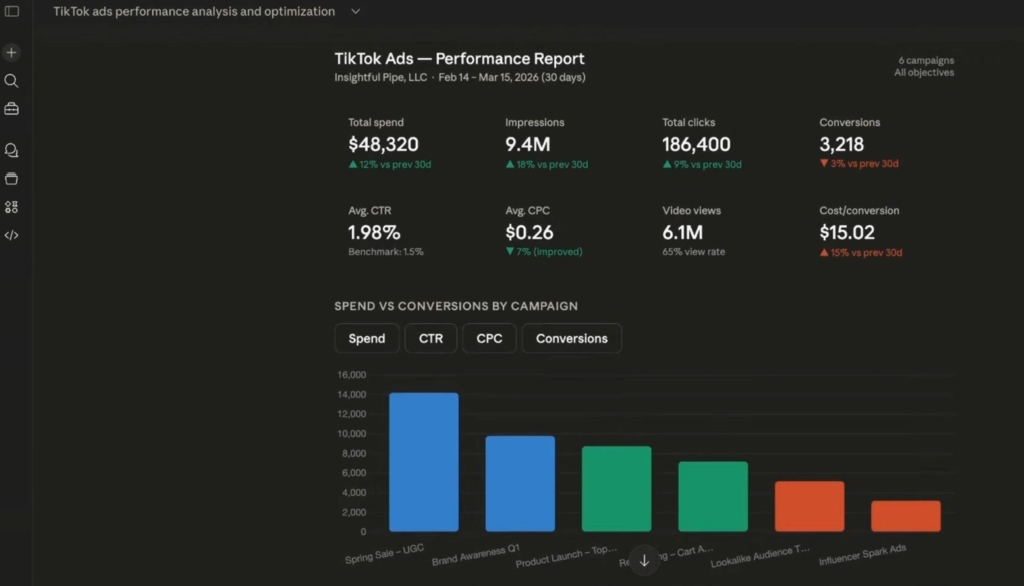Click the 18% vs prev 30d indicator
1024x586 pixels.
coord(547,164)
